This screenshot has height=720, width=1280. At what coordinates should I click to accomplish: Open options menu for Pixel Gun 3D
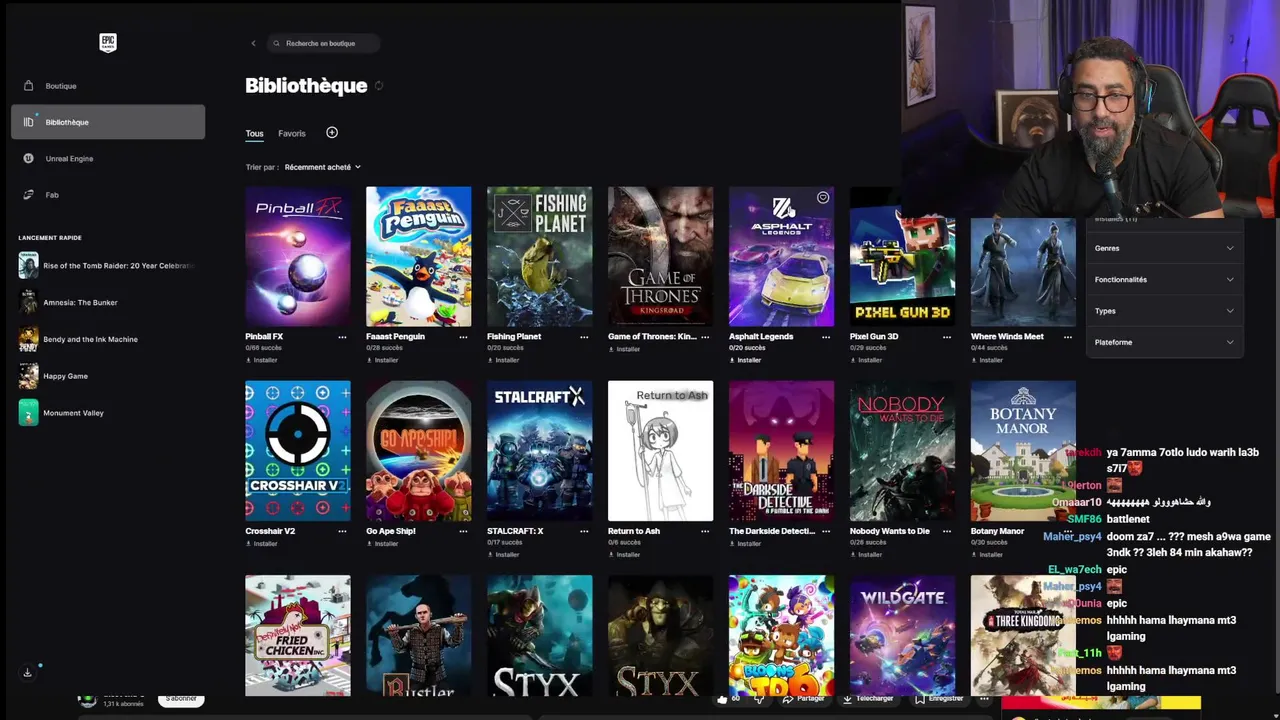(x=947, y=337)
